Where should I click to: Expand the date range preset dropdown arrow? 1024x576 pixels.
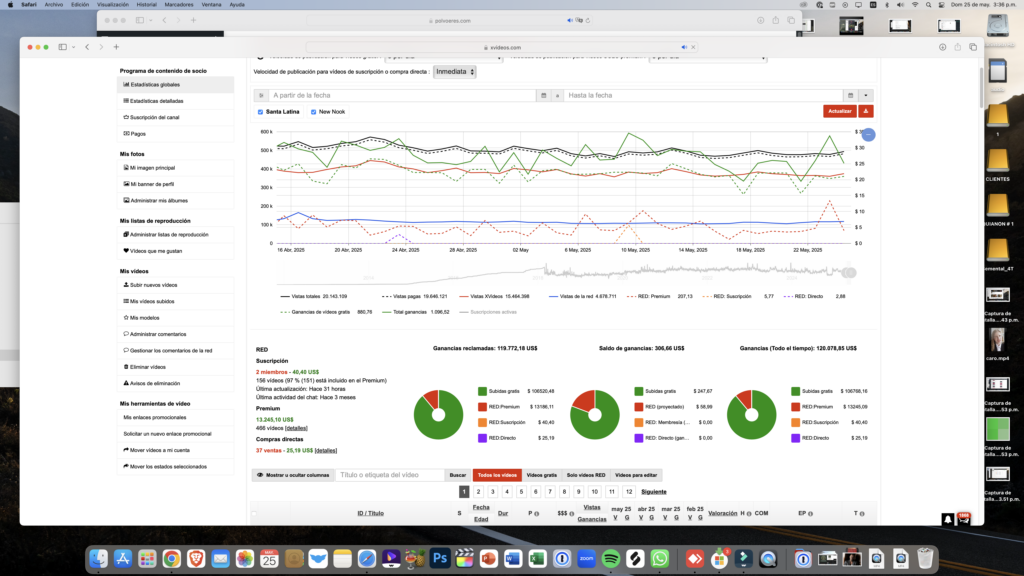866,95
